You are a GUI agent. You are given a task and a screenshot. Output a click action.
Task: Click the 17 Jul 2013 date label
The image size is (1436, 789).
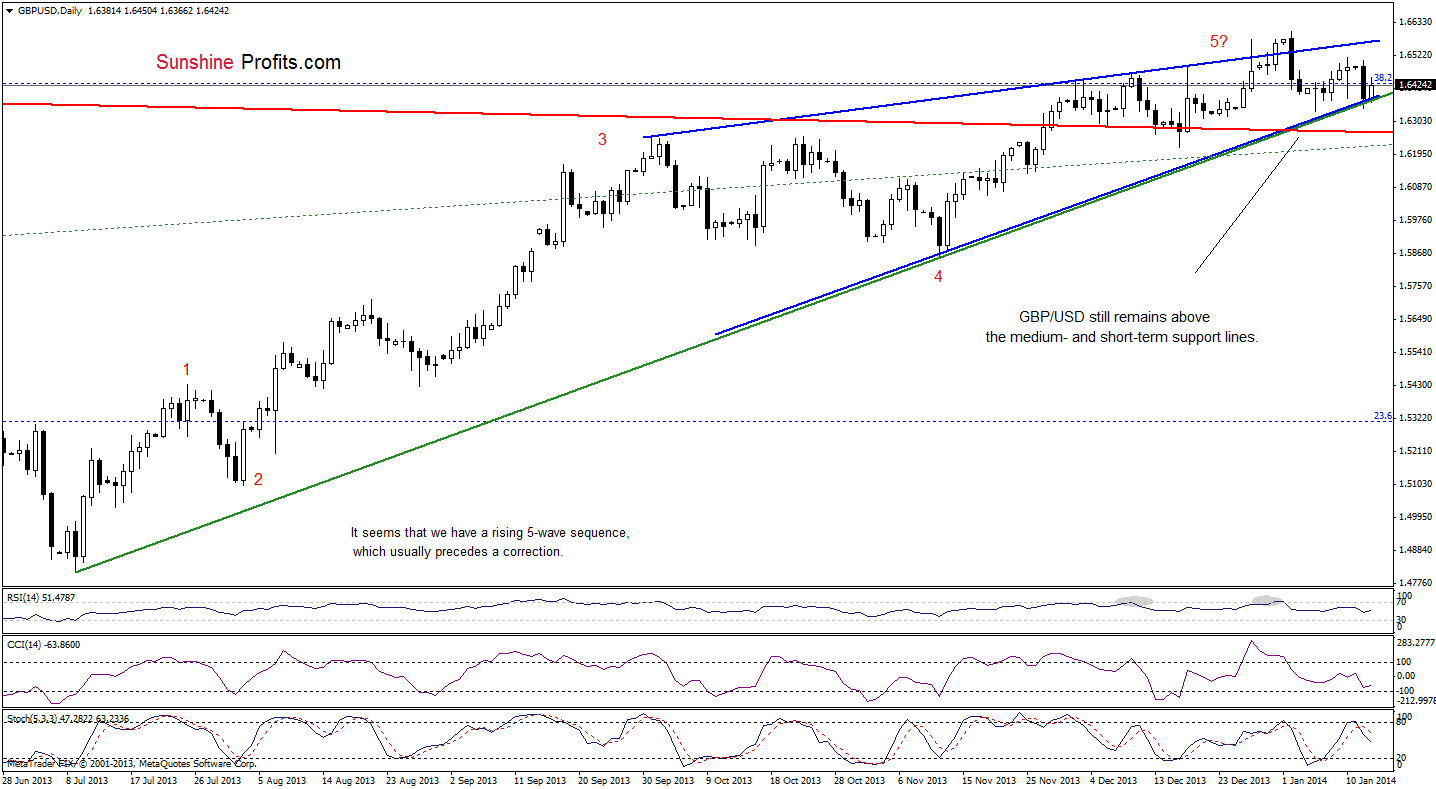(x=154, y=779)
